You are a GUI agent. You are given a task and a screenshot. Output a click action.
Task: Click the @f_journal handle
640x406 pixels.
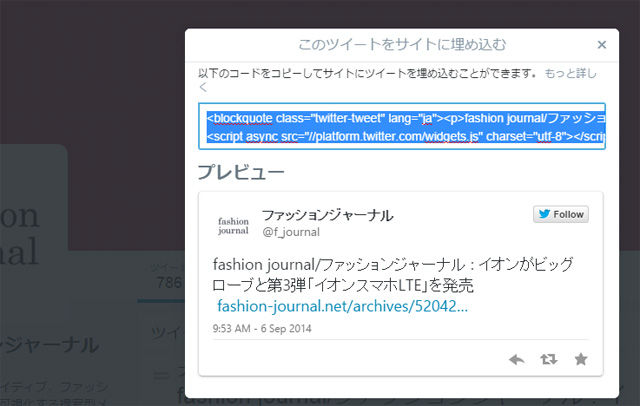[x=291, y=232]
